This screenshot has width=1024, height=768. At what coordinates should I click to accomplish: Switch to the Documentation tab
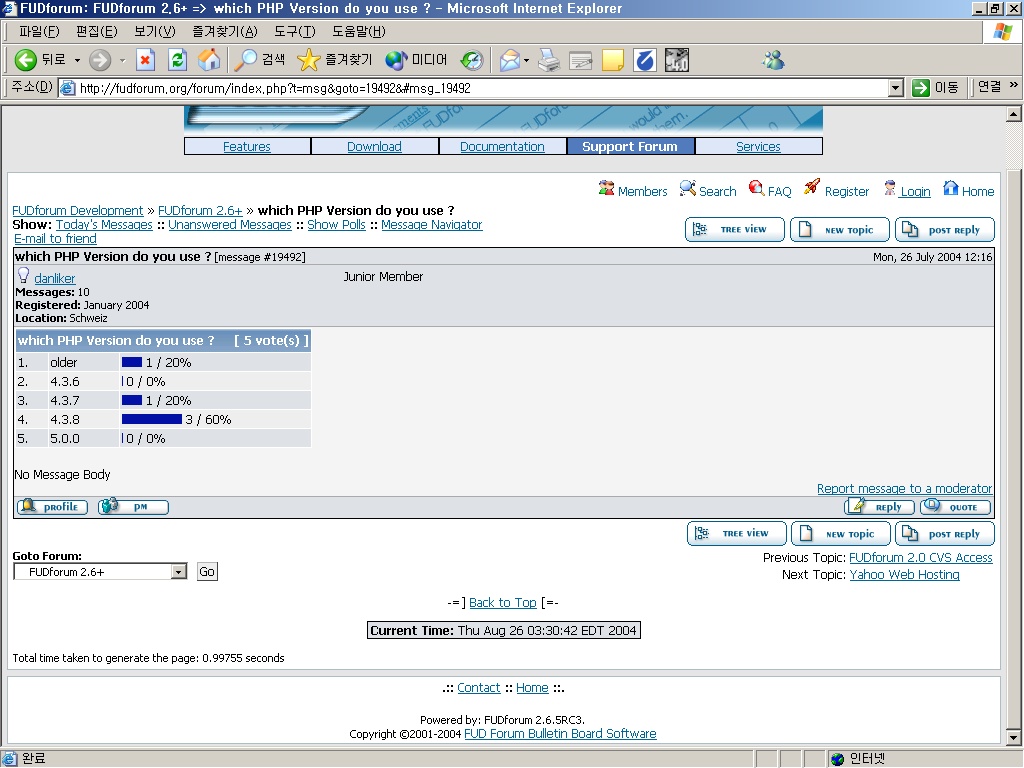[x=502, y=146]
